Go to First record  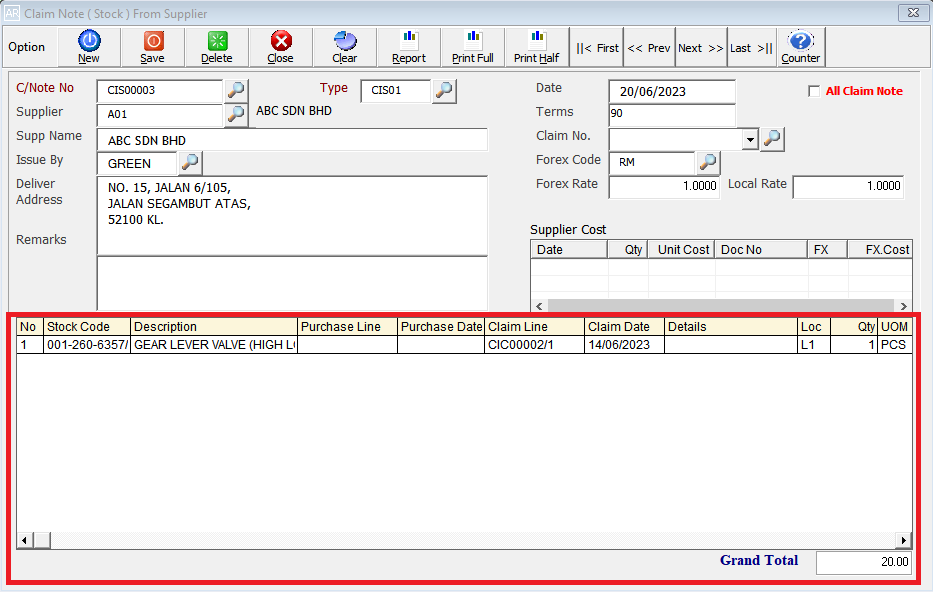[597, 47]
